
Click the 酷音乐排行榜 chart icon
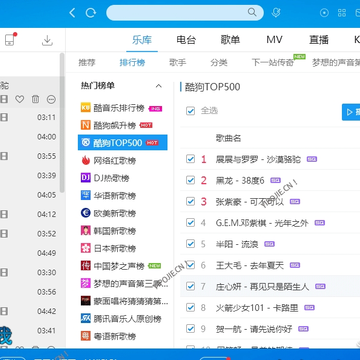coord(86,108)
